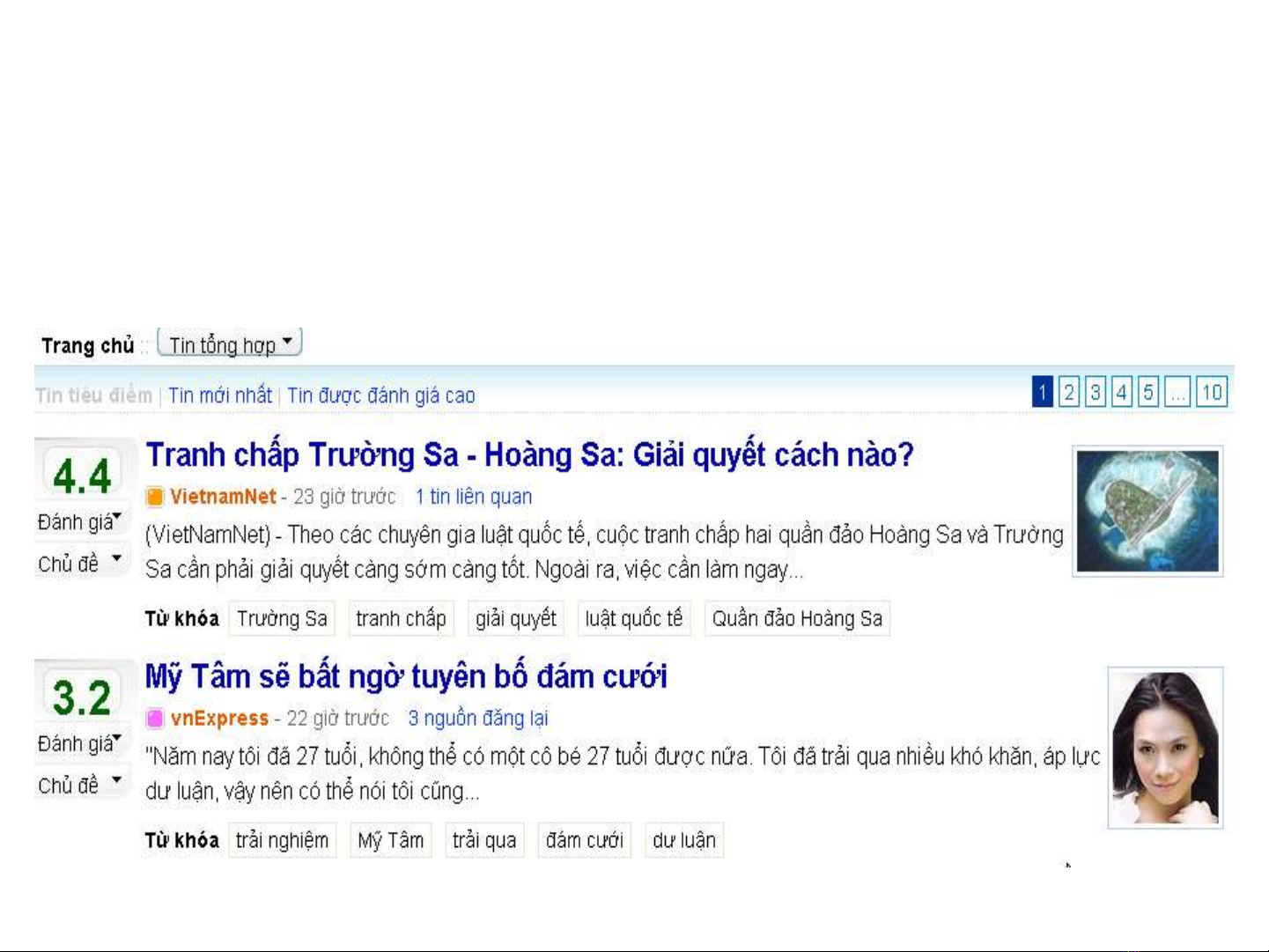Image resolution: width=1269 pixels, height=952 pixels.
Task: Go to page 2 of results
Action: (1069, 392)
